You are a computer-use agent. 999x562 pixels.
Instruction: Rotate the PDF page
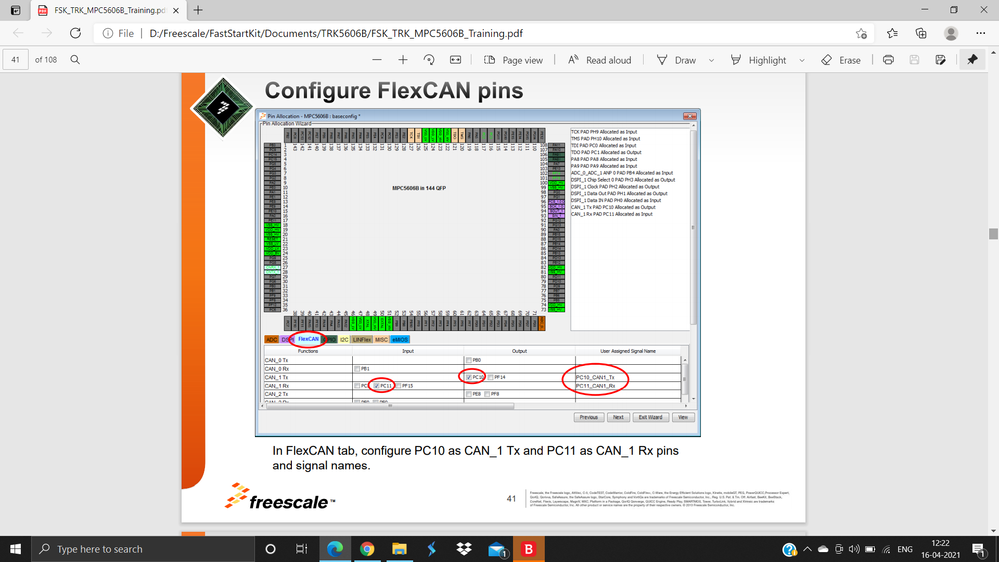point(429,59)
